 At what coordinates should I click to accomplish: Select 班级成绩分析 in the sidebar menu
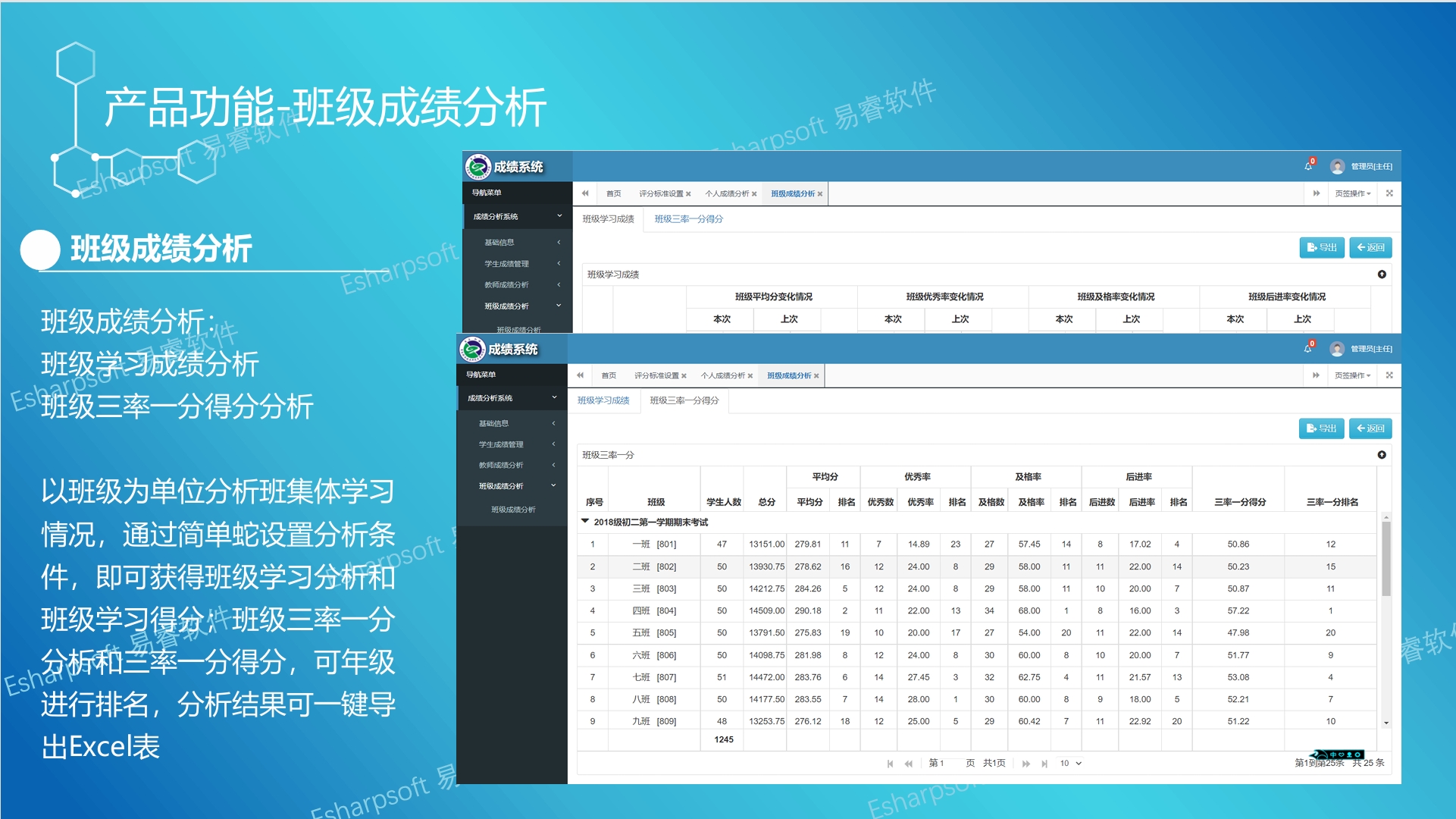pos(515,509)
